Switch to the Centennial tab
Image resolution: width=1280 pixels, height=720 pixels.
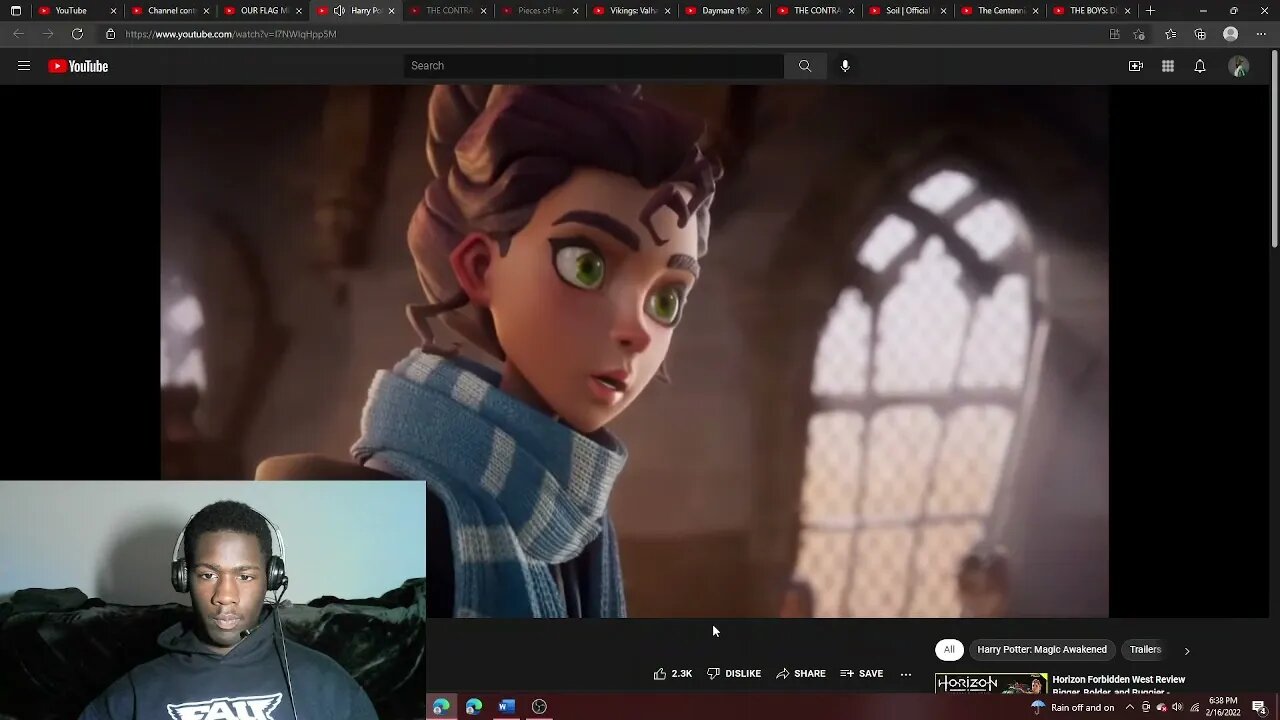coord(1000,11)
